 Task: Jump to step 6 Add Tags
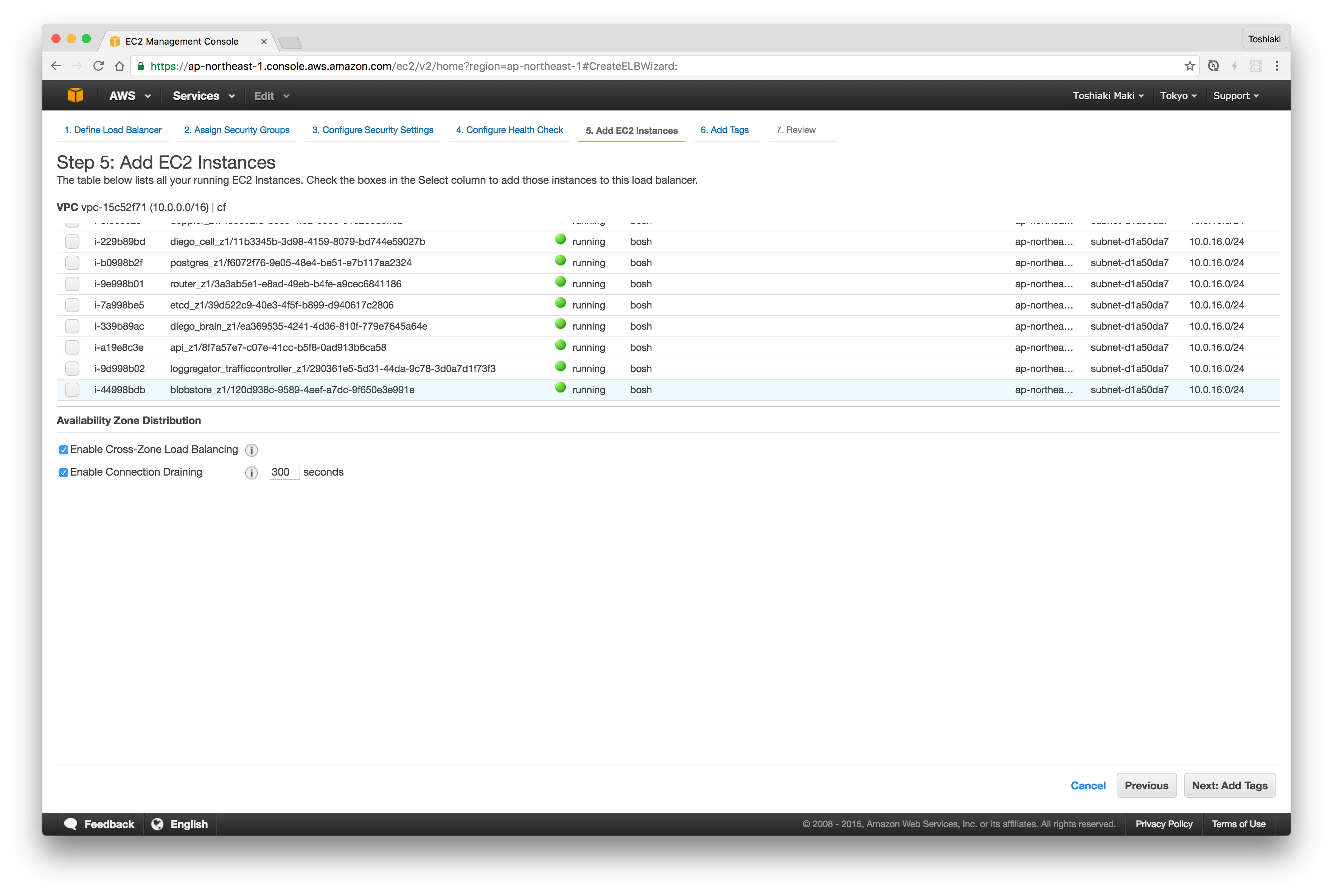click(x=724, y=130)
